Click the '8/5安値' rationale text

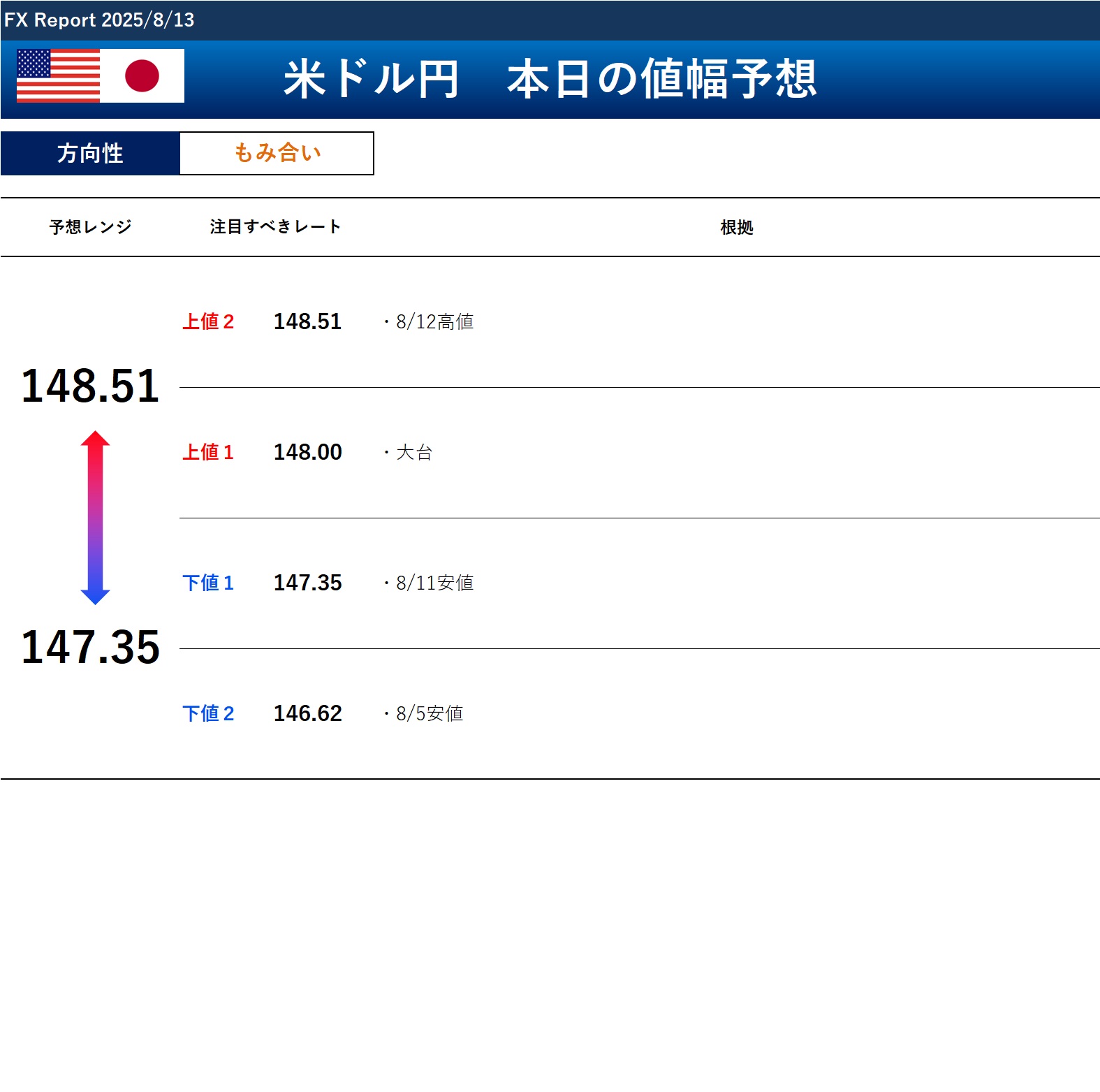430,713
